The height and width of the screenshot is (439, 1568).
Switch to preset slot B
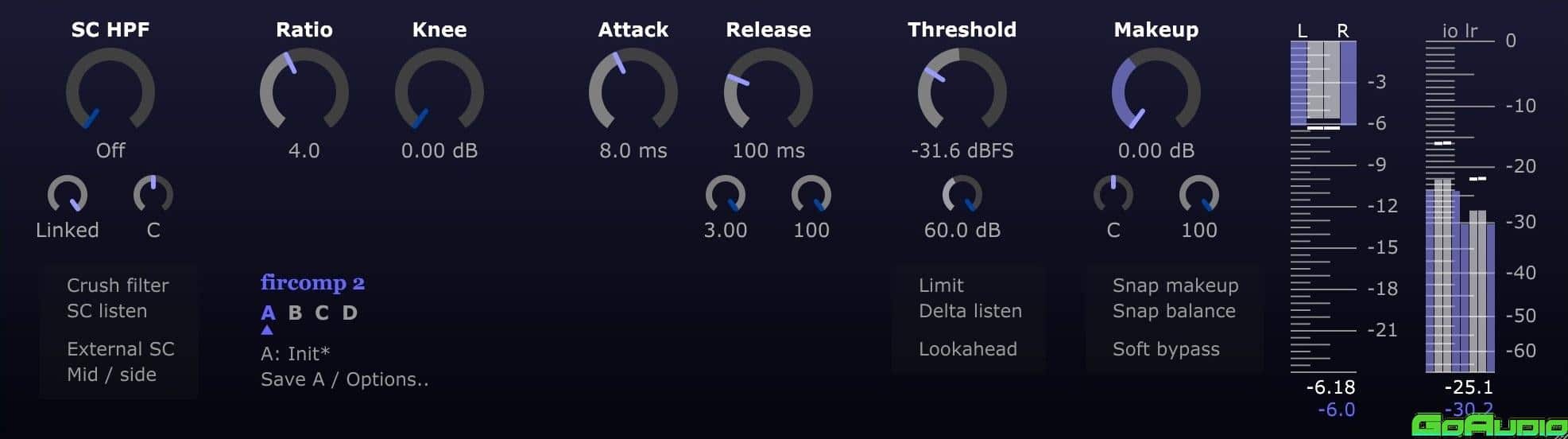point(295,313)
